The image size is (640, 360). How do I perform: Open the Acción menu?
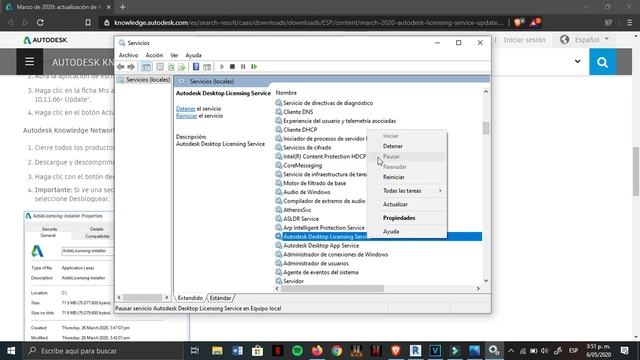[x=154, y=55]
